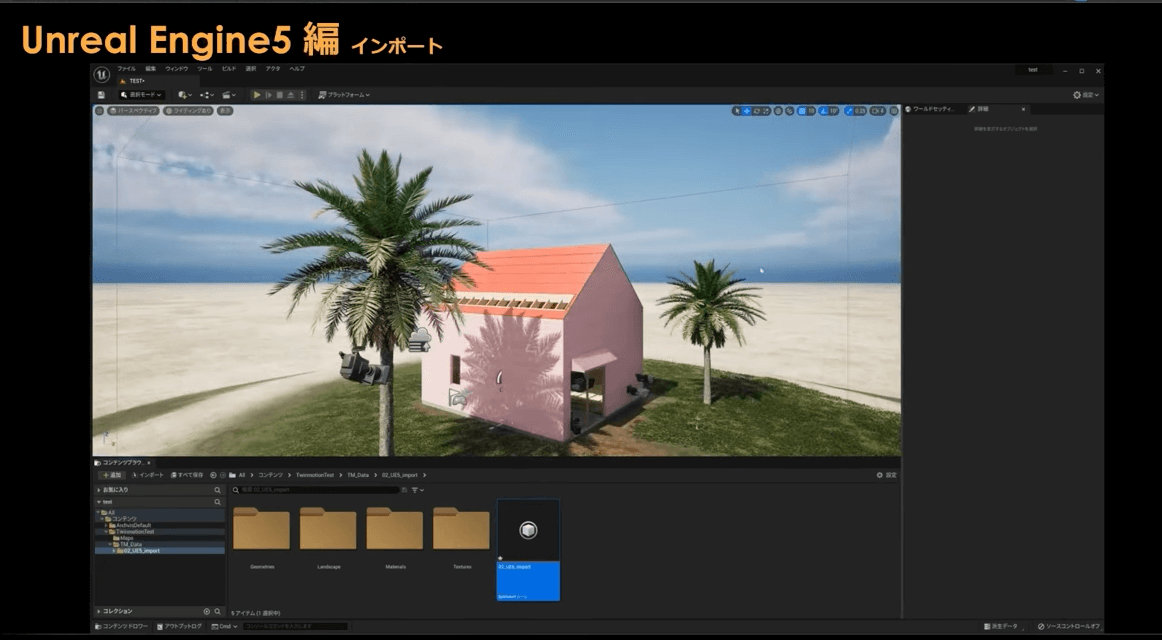Open the play options three-dot menu

pyautogui.click(x=302, y=95)
